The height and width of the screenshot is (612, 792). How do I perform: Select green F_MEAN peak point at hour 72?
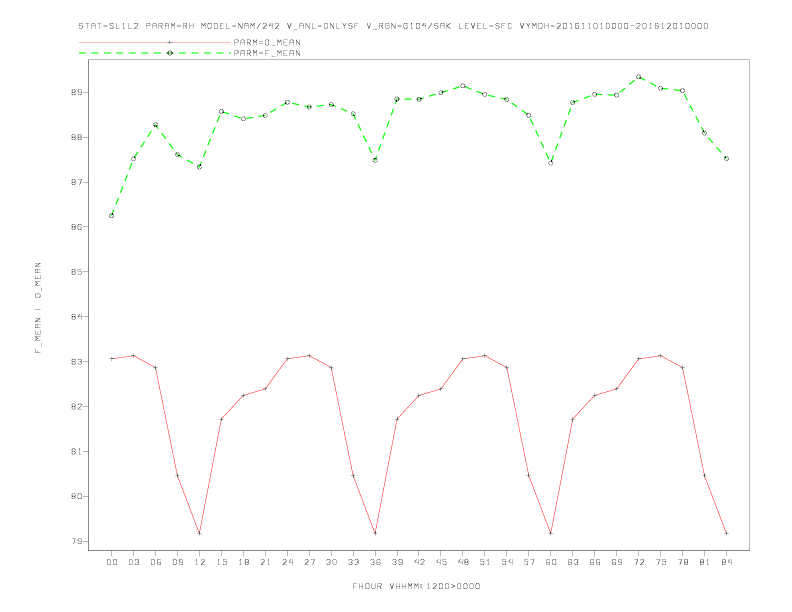click(639, 77)
